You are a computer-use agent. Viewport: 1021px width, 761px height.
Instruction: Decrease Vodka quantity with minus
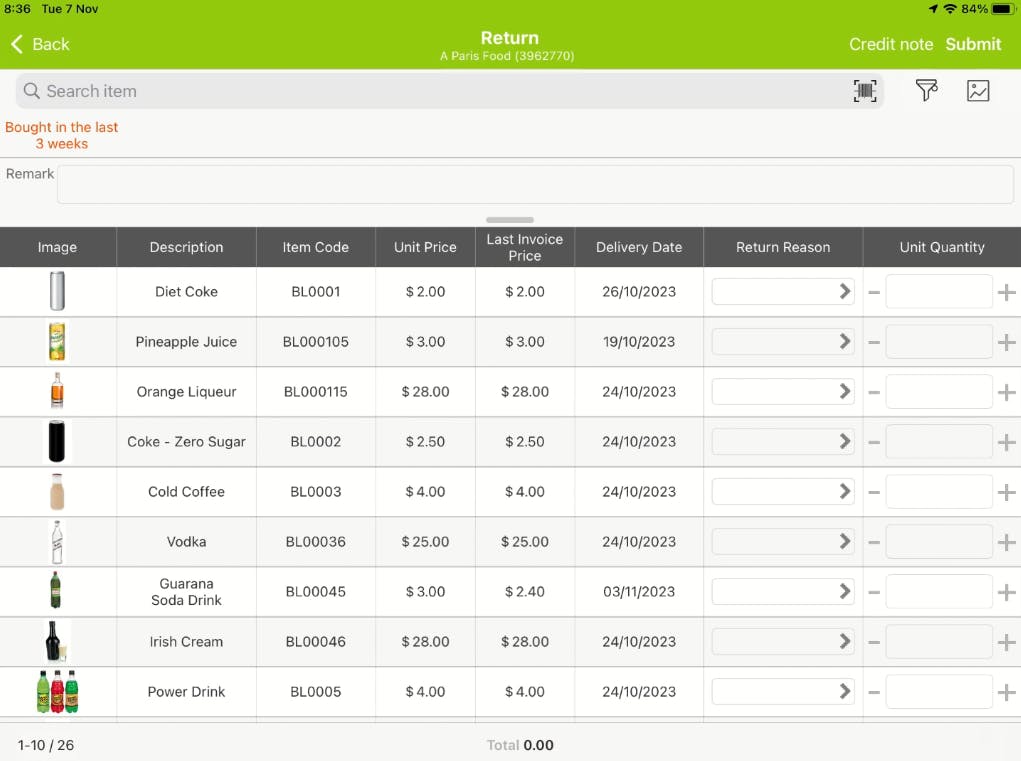pos(874,542)
